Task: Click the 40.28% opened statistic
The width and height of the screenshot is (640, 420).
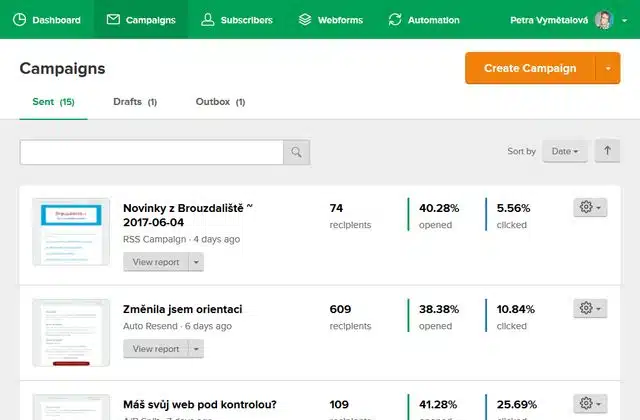Action: (x=439, y=216)
